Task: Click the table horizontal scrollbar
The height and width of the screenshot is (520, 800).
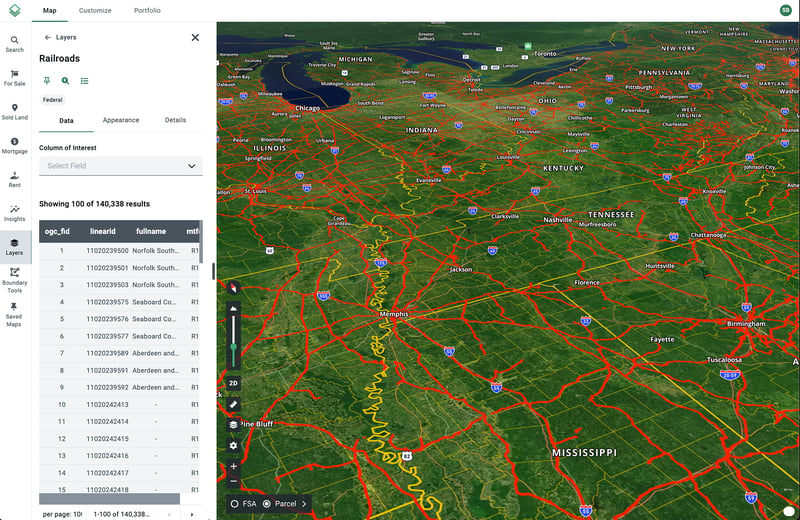Action: click(109, 498)
